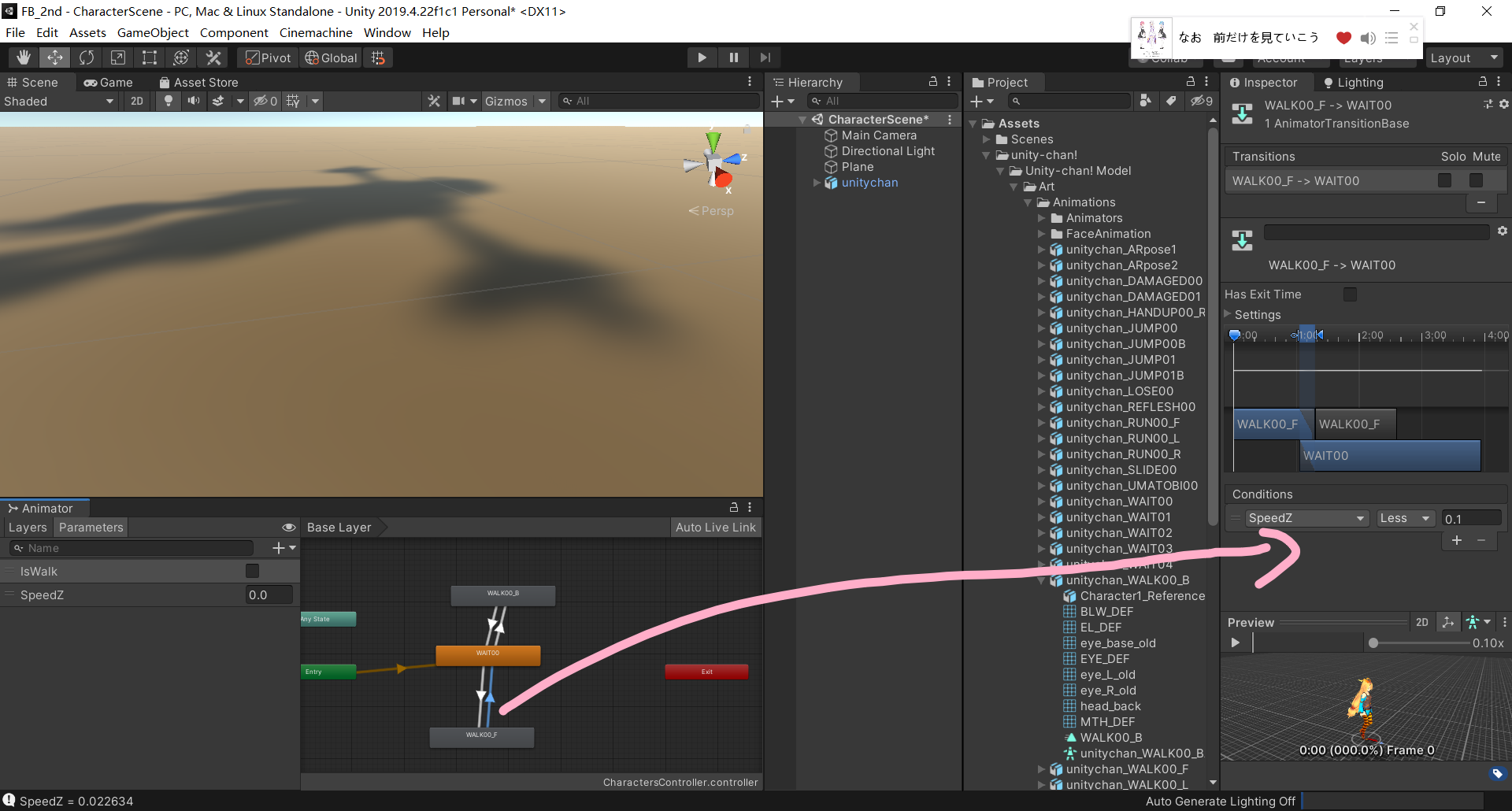Image resolution: width=1512 pixels, height=811 pixels.
Task: Open the Gizmos dropdown arrow
Action: pyautogui.click(x=542, y=101)
